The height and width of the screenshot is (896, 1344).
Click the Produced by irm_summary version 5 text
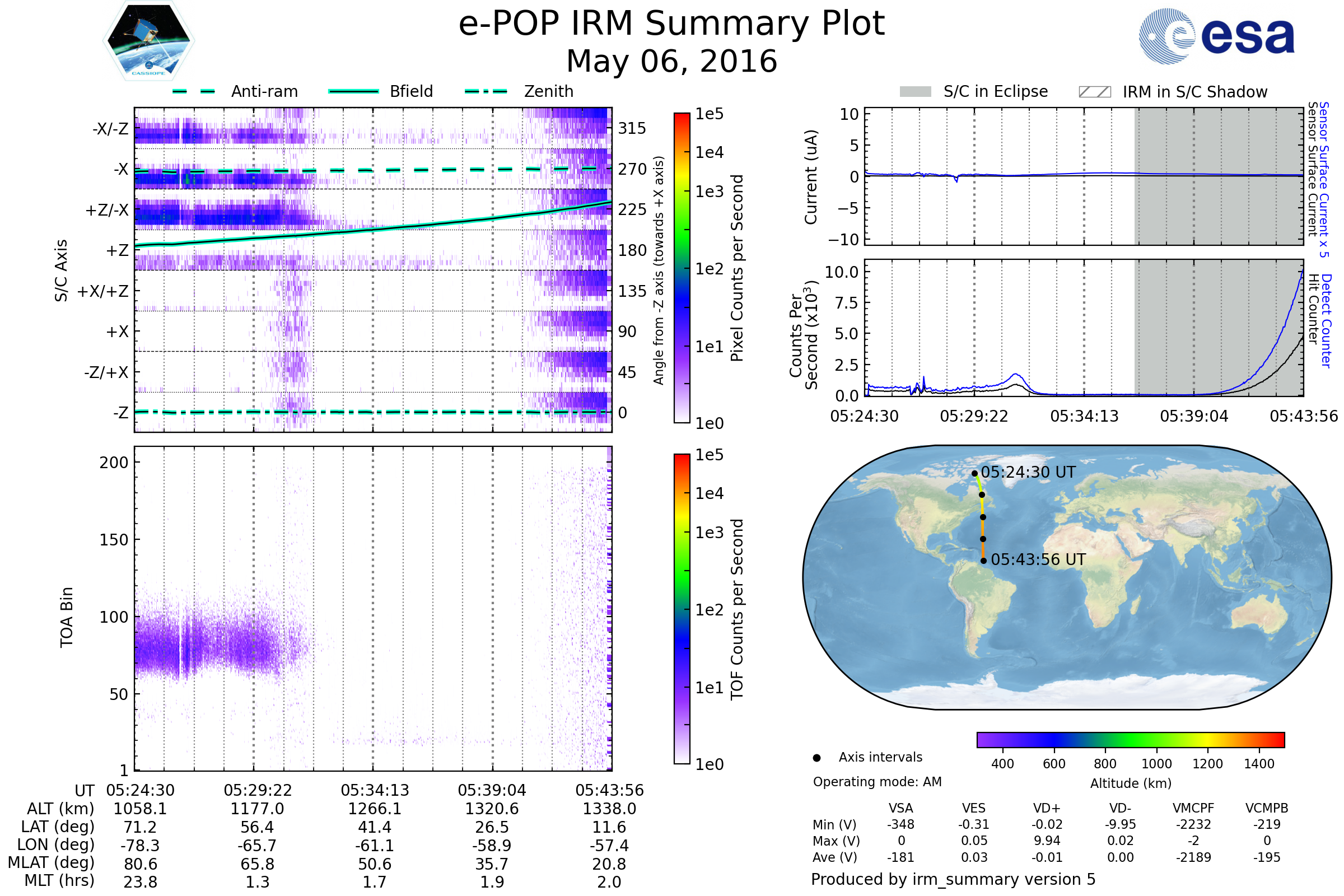(953, 879)
